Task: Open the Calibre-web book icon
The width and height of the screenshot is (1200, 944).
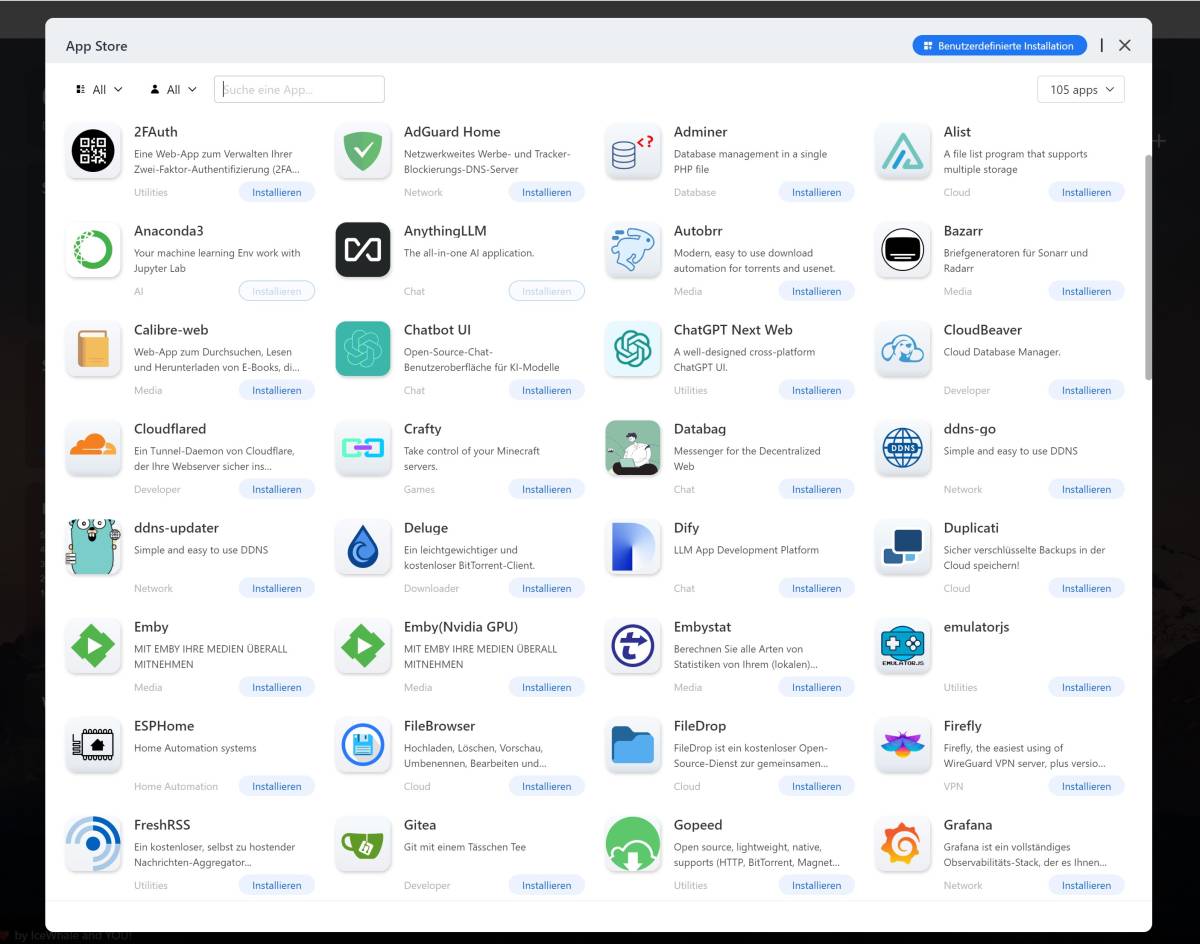Action: 93,349
